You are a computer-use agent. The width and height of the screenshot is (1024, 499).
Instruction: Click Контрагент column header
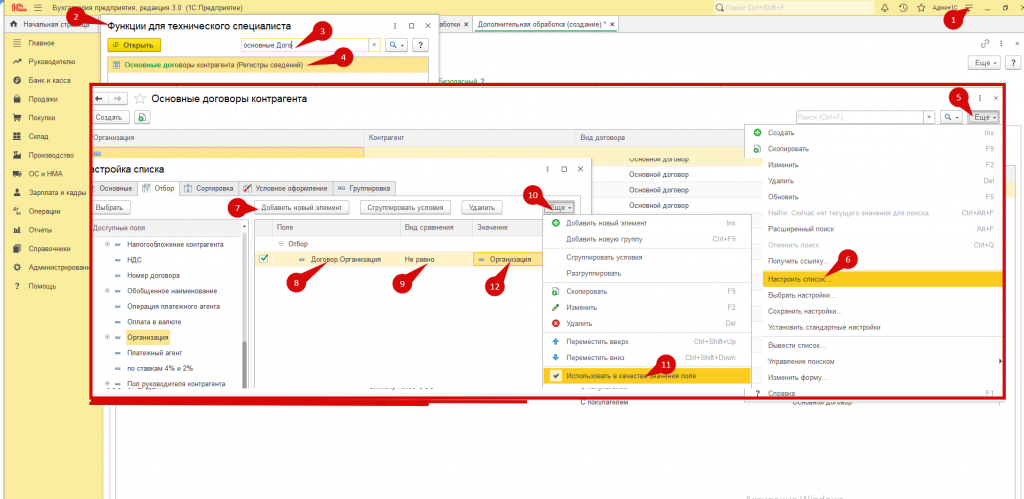click(470, 138)
